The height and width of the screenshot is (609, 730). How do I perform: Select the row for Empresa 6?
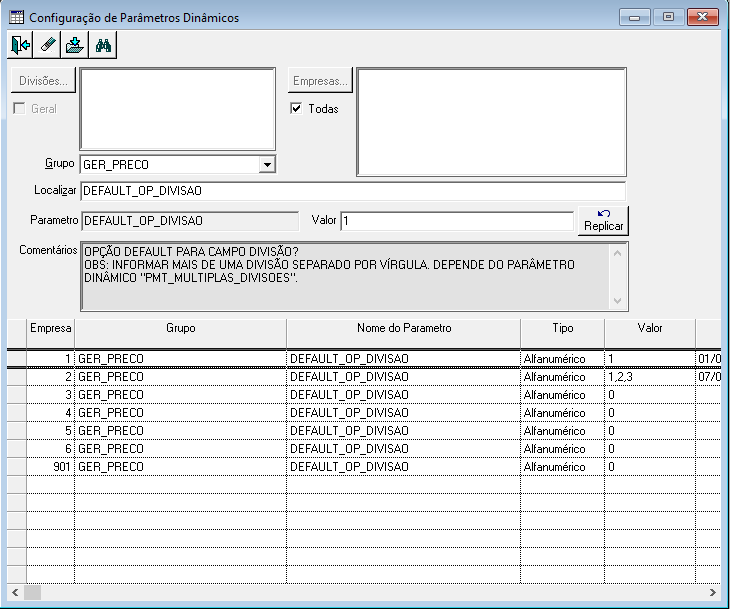coord(364,449)
